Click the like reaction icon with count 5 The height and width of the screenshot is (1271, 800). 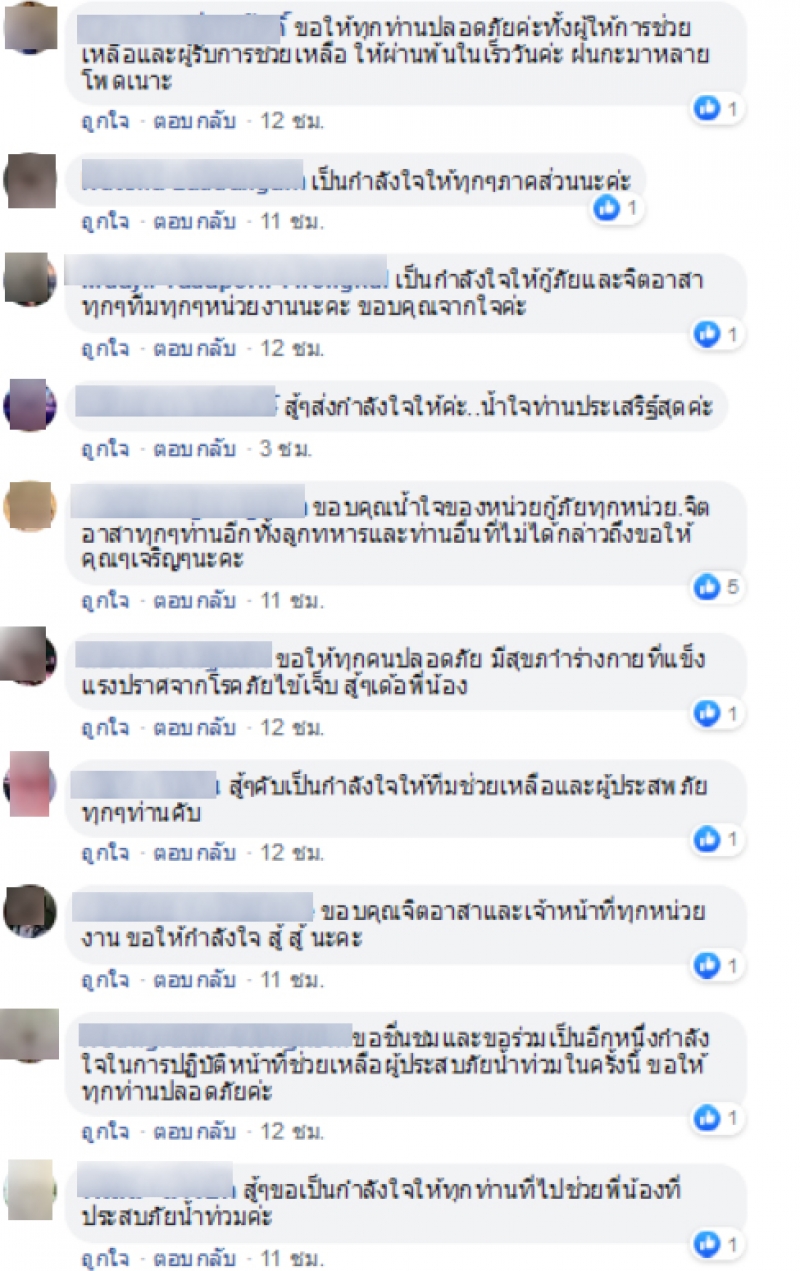(x=708, y=586)
